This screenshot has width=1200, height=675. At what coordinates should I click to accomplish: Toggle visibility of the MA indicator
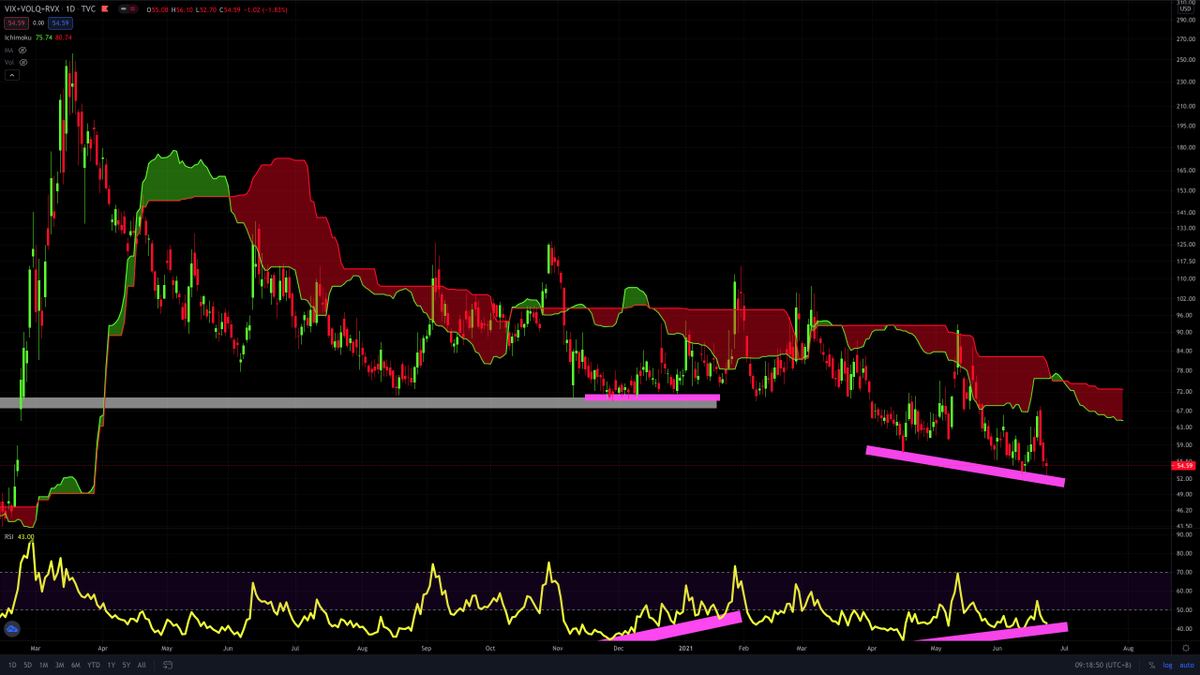(22, 49)
